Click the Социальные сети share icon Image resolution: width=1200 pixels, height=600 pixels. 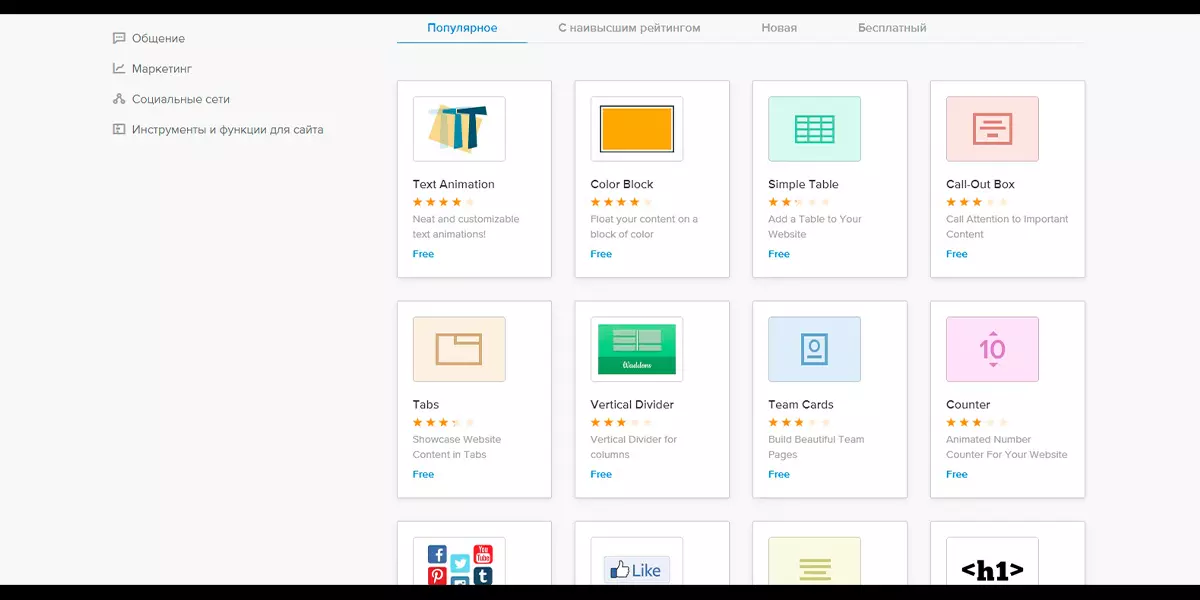click(119, 99)
